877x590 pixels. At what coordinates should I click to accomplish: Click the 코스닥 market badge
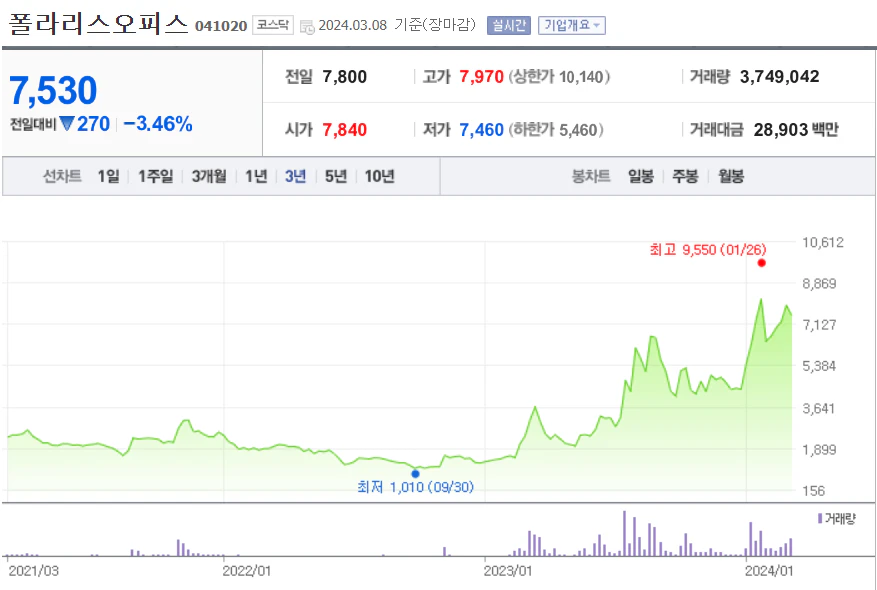[274, 23]
